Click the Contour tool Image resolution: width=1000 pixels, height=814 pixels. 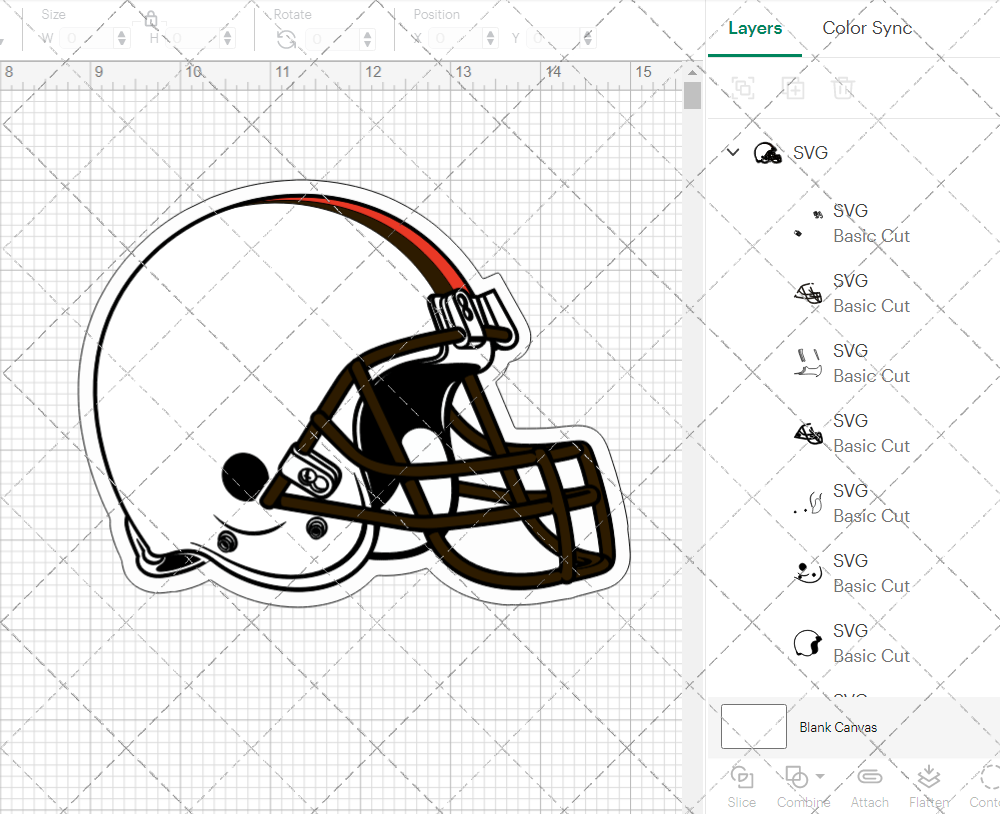(985, 787)
